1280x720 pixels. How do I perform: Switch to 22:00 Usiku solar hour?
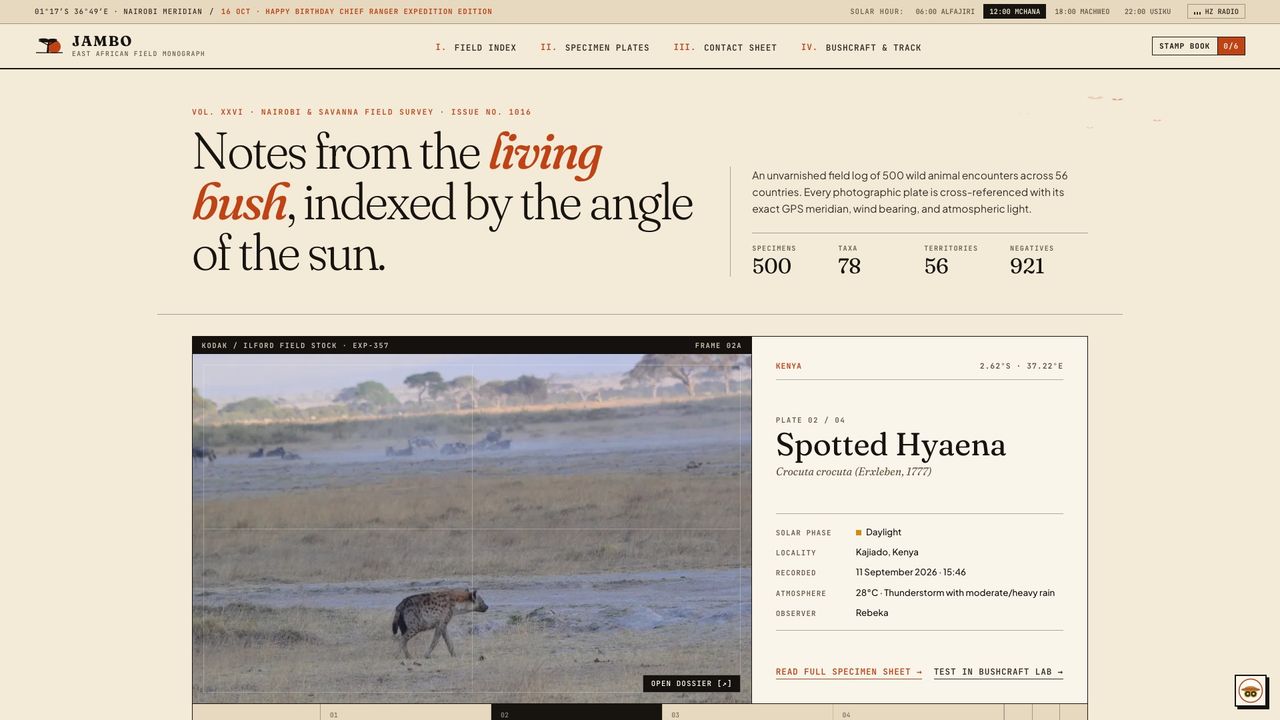(x=1147, y=12)
